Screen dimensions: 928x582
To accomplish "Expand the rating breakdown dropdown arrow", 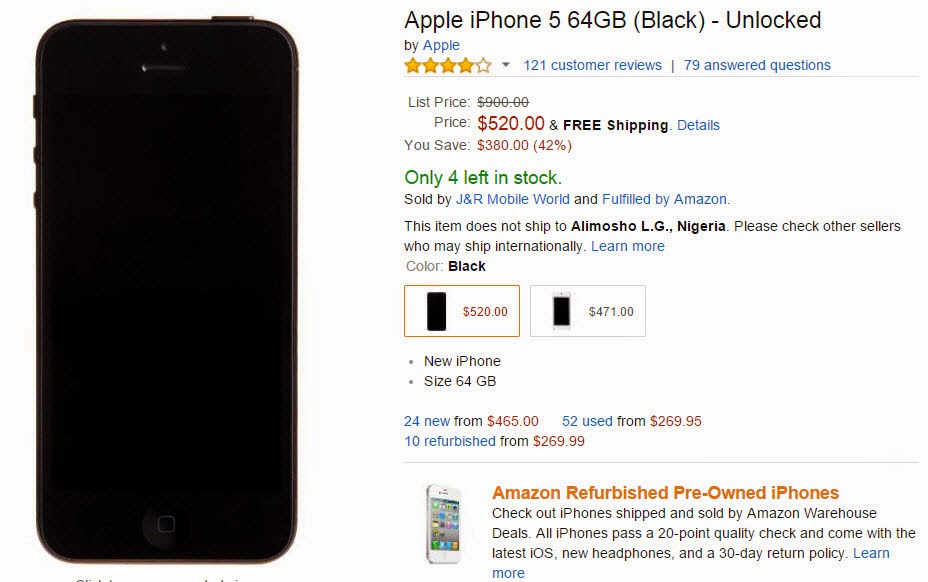I will [506, 66].
